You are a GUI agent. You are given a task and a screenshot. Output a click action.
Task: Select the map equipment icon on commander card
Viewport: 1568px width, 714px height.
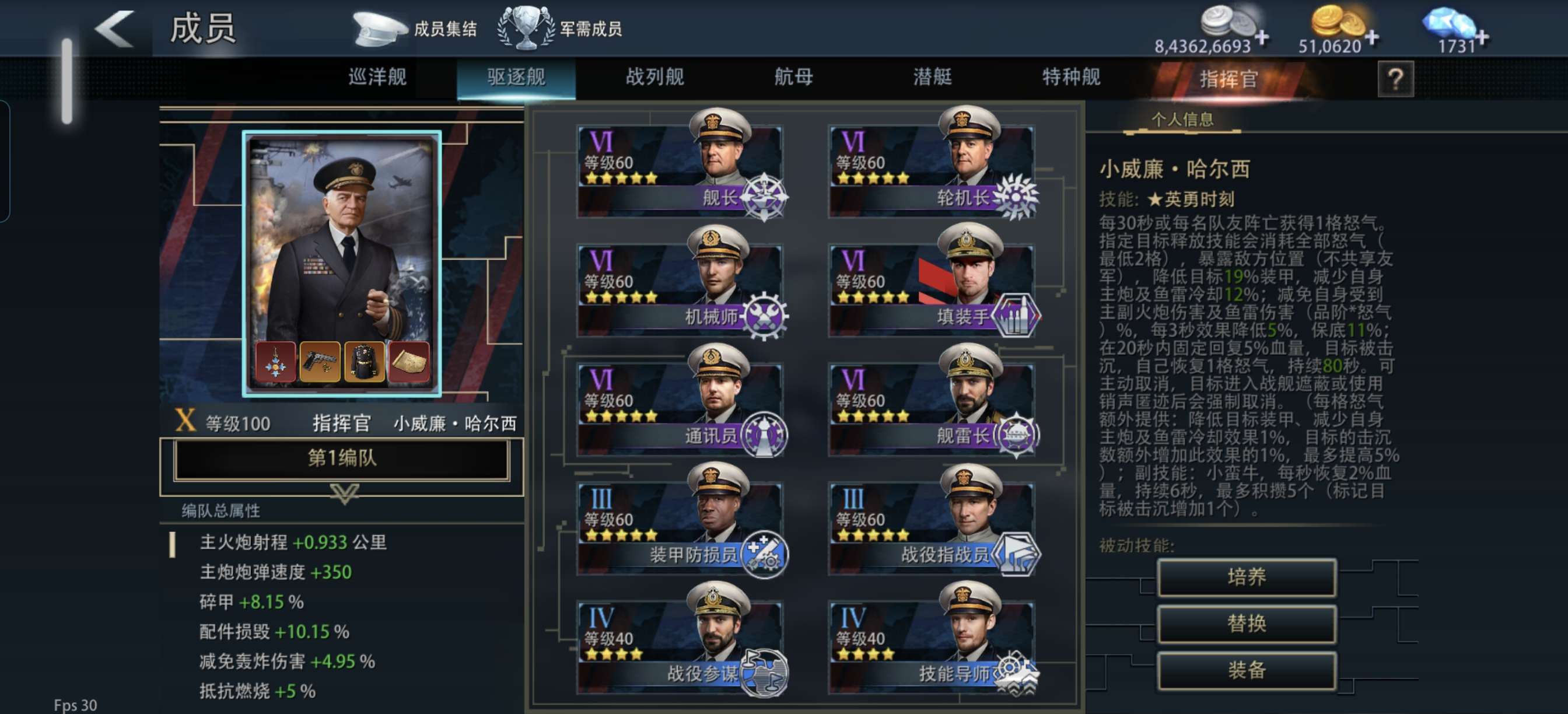[408, 362]
